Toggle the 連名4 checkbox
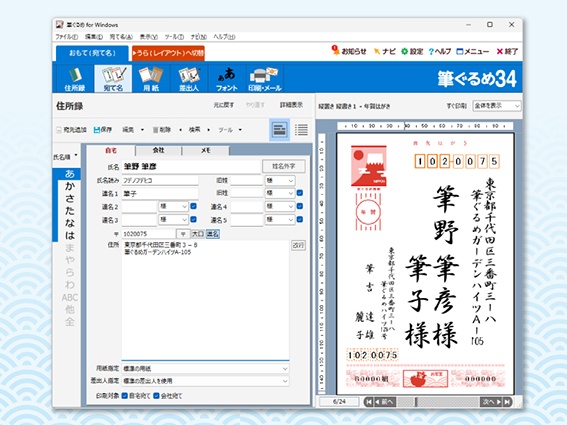Image resolution: width=567 pixels, height=425 pixels. tap(300, 206)
